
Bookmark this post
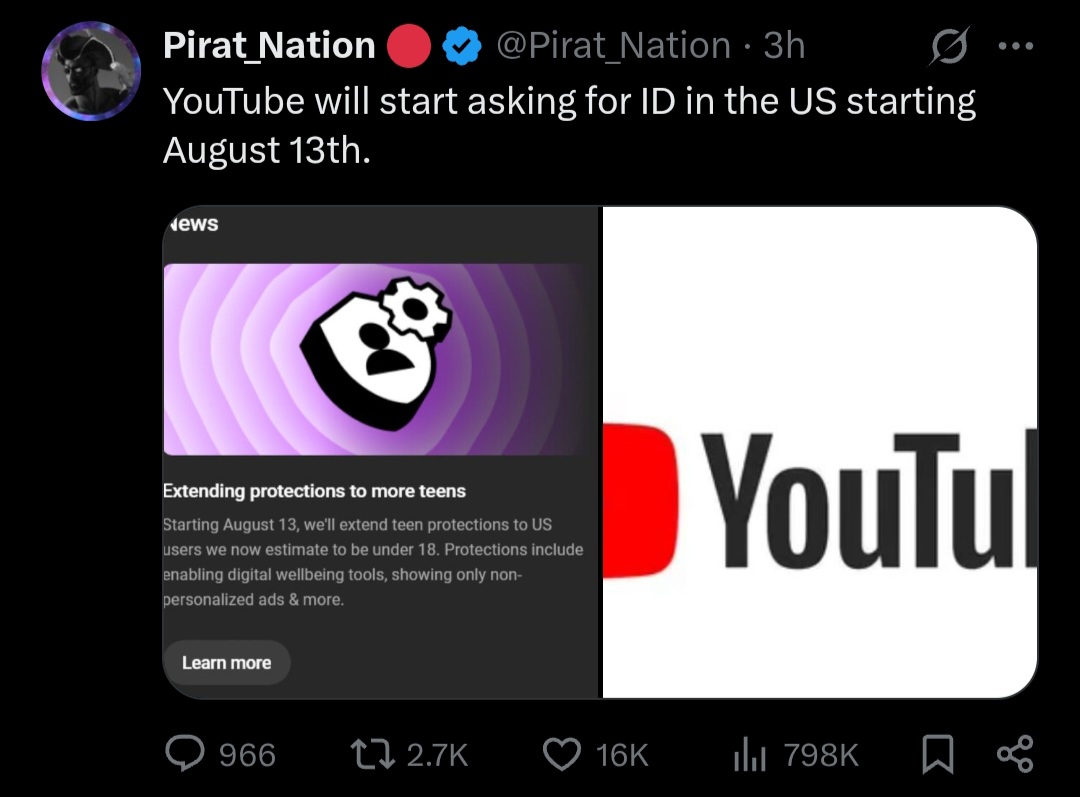click(x=937, y=754)
